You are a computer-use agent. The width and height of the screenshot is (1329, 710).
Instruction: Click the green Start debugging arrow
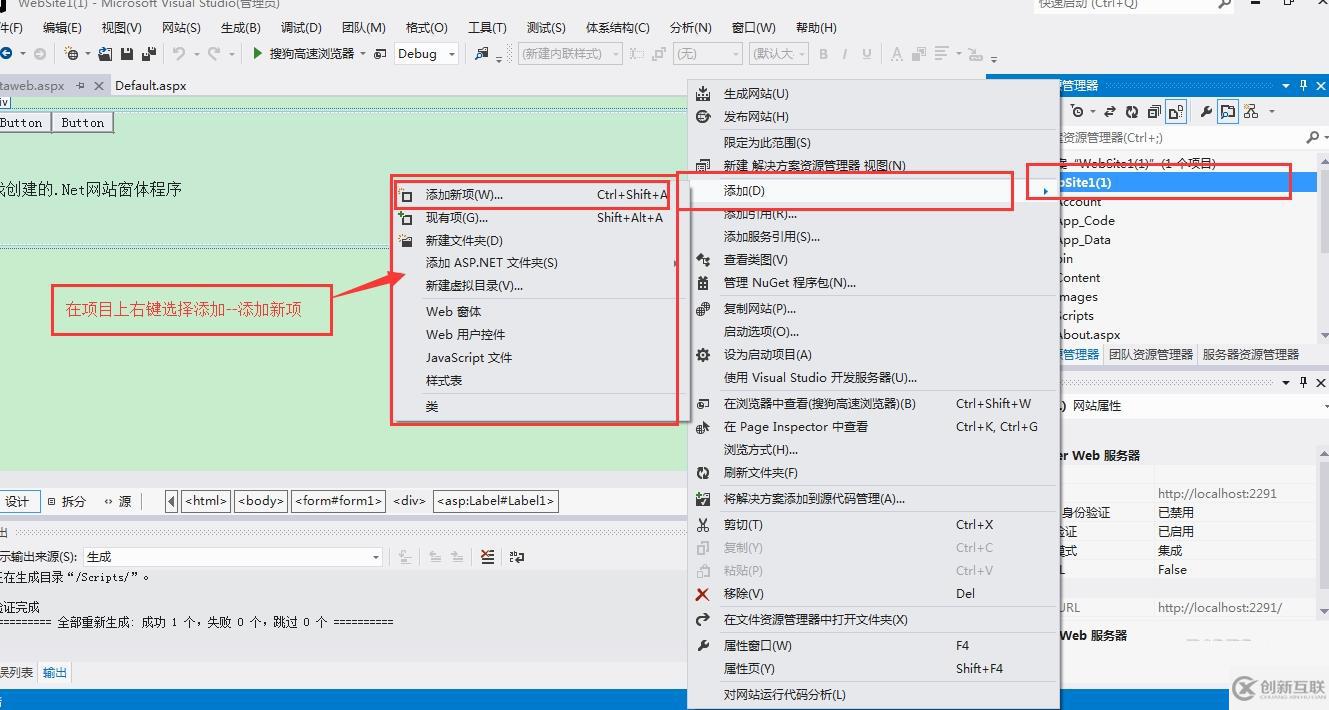pyautogui.click(x=258, y=53)
